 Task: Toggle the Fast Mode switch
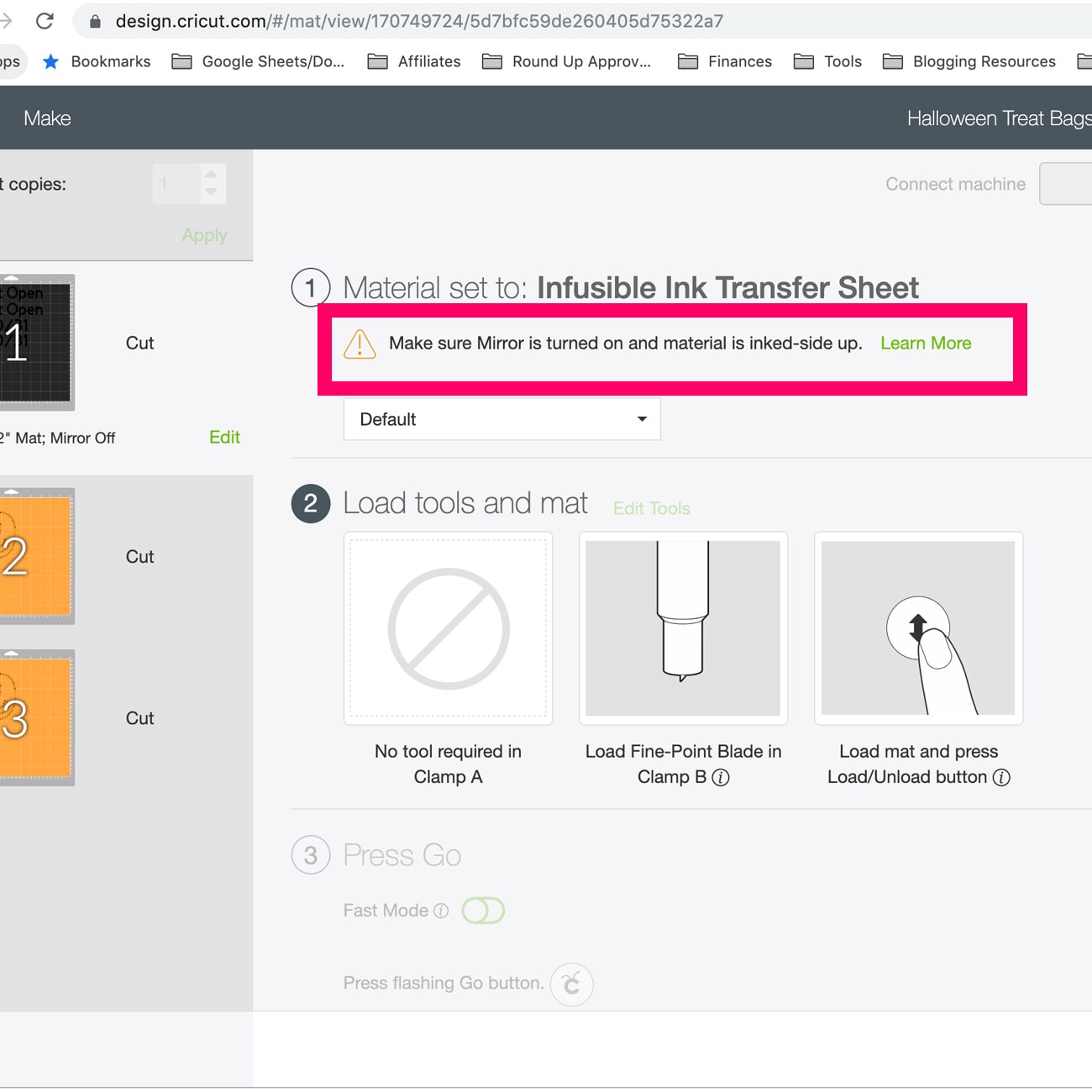coord(483,911)
